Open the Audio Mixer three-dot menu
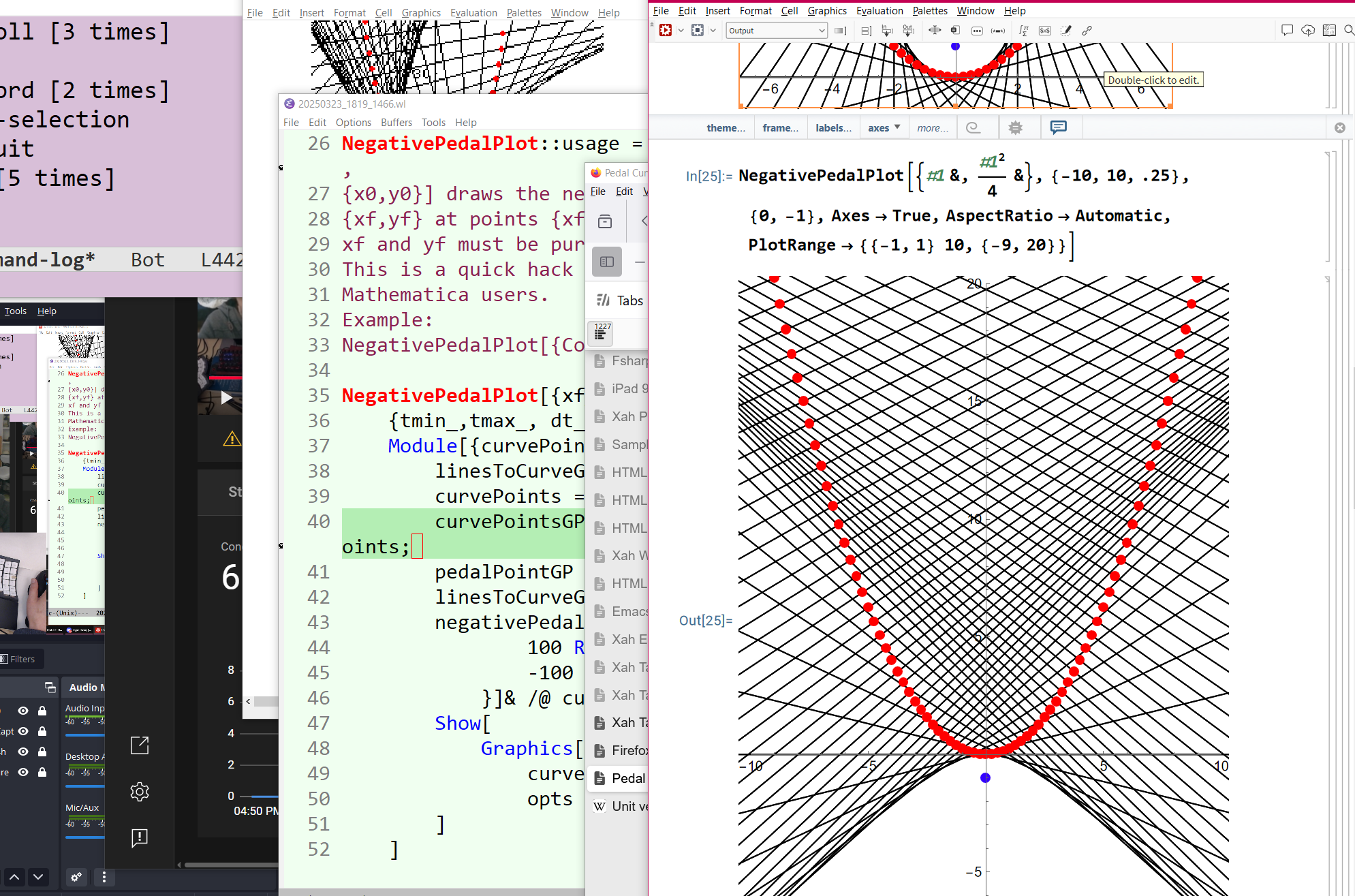The height and width of the screenshot is (896, 1355). (104, 877)
